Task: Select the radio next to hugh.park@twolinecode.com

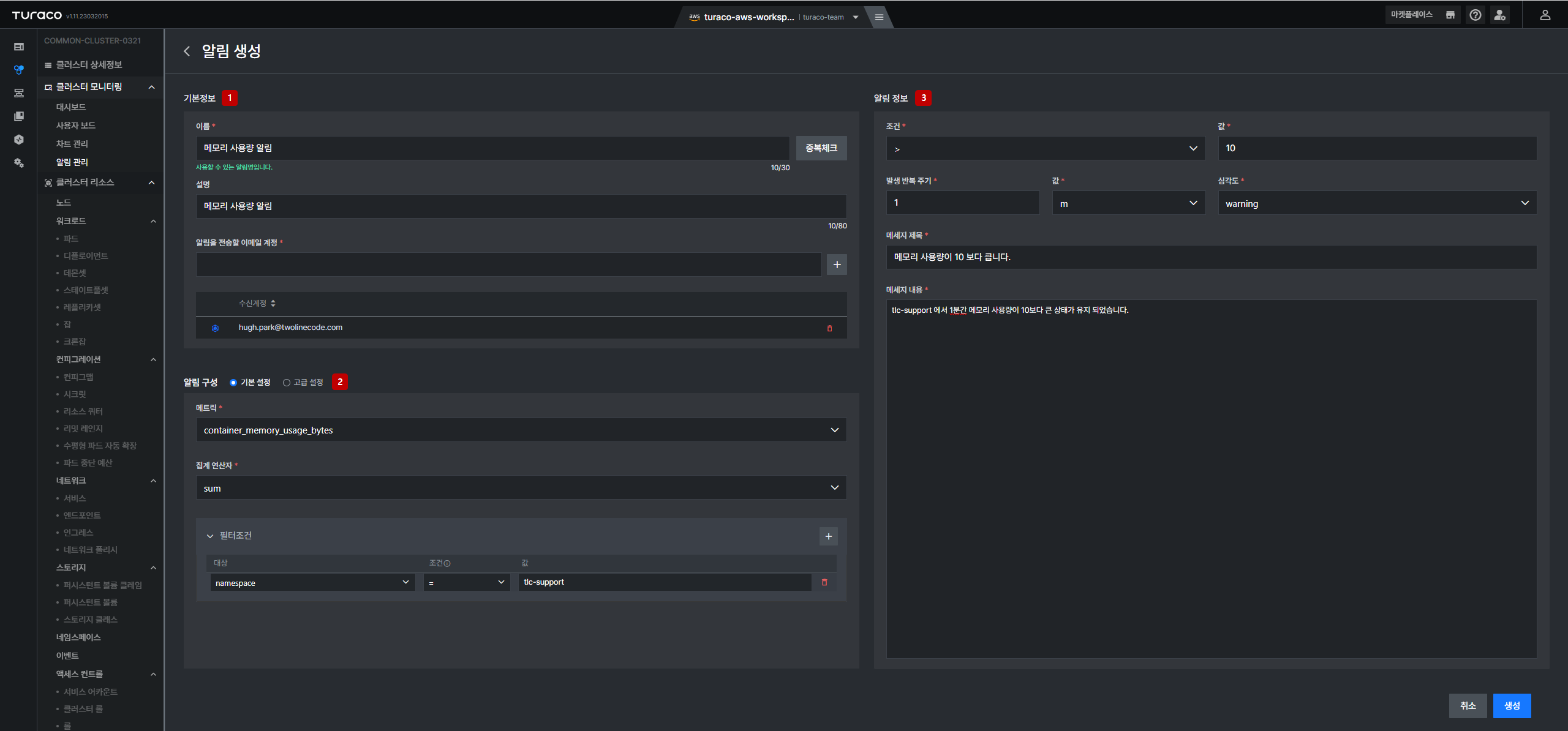Action: [215, 328]
